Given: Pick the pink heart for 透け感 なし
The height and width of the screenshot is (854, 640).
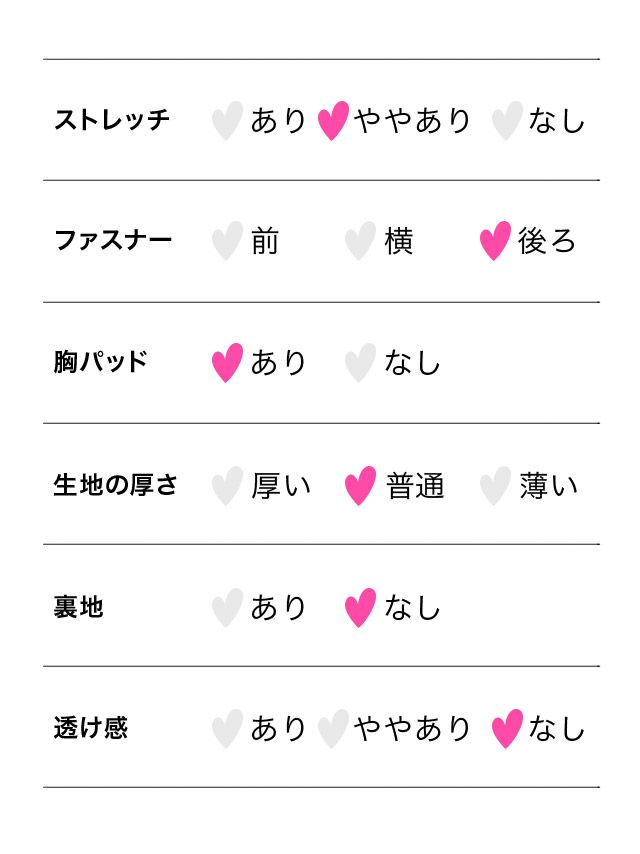Looking at the screenshot, I should 507,729.
